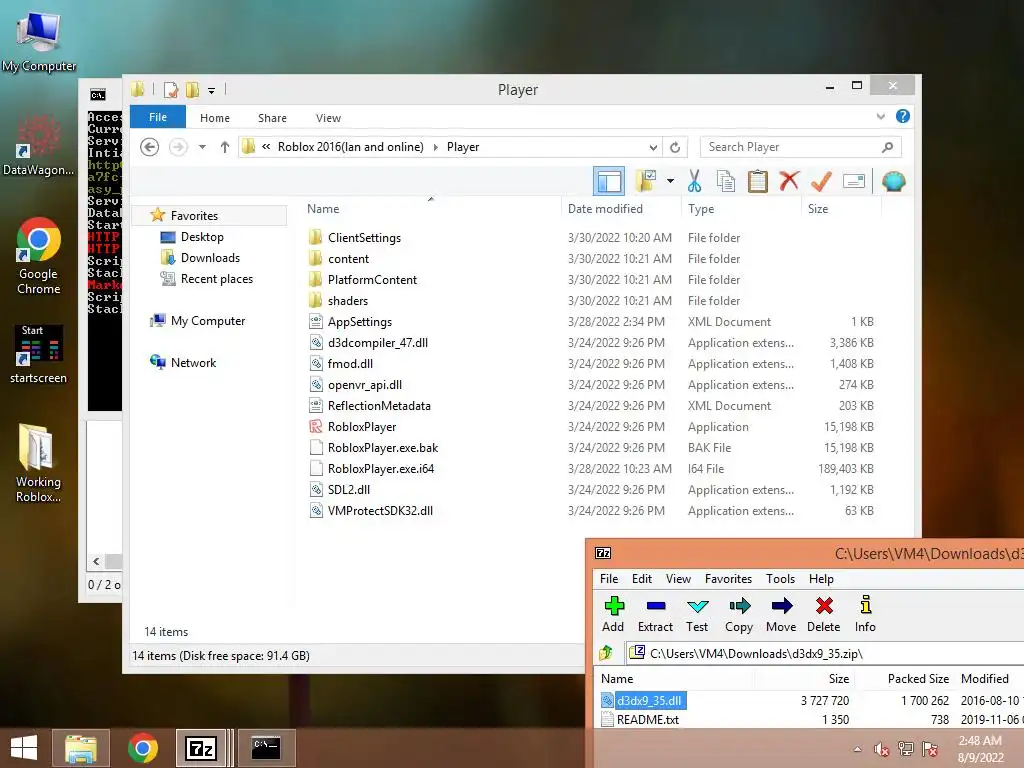
Task: Click the Command Prompt taskbar icon
Action: (266, 748)
